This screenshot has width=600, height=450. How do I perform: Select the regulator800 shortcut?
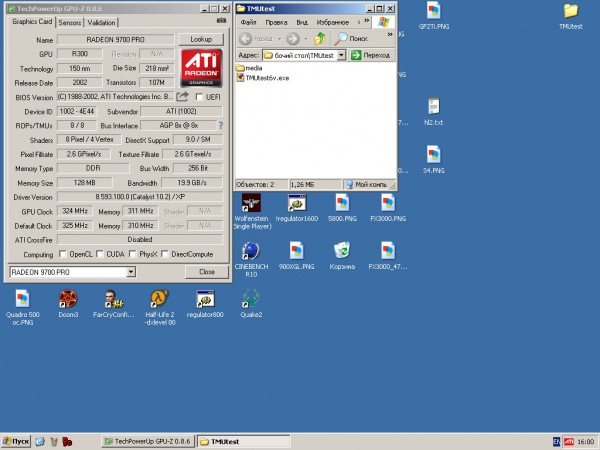click(205, 304)
